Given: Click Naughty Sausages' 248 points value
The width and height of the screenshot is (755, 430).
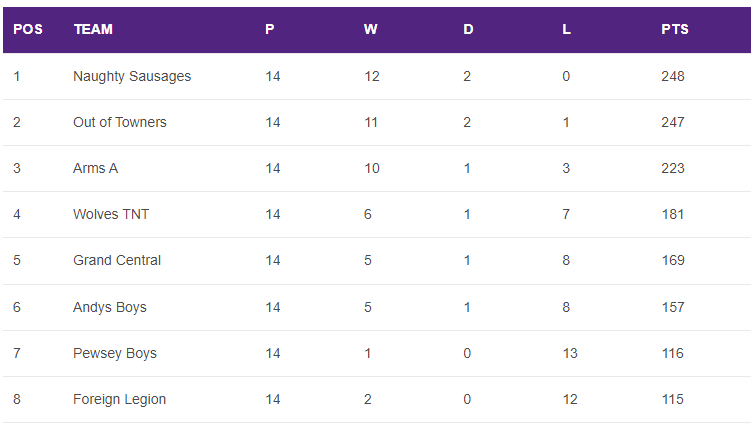Looking at the screenshot, I should pos(673,76).
